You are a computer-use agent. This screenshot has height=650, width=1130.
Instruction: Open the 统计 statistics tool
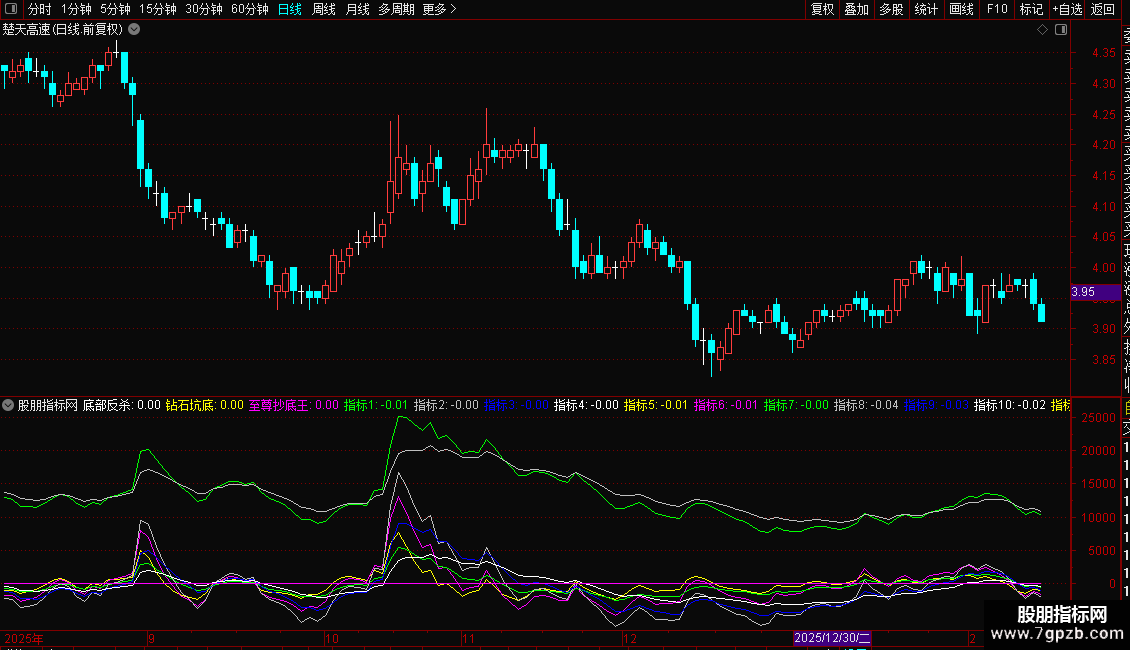pos(926,9)
